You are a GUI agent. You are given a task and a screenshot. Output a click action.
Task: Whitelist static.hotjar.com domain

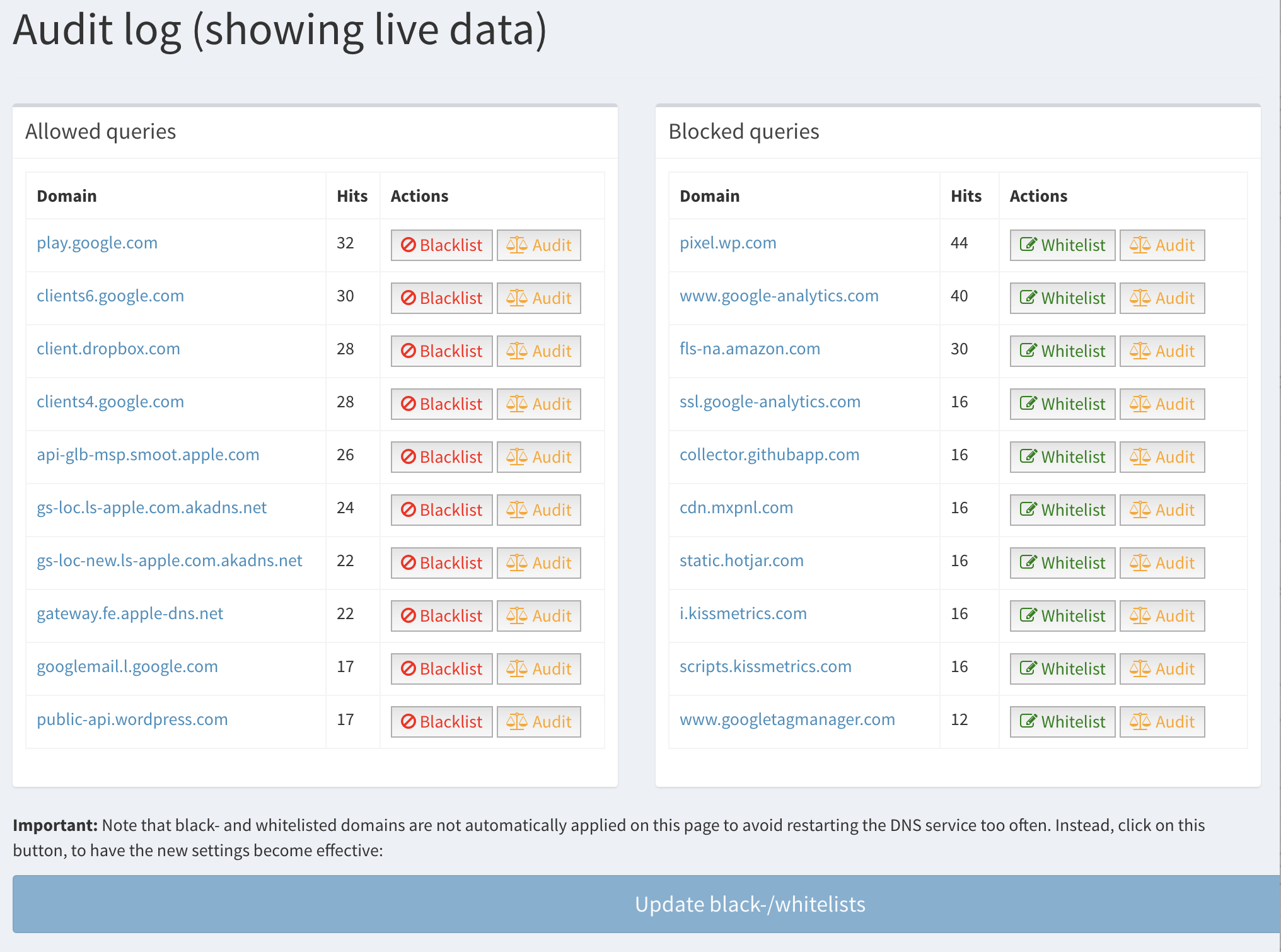pos(1062,563)
